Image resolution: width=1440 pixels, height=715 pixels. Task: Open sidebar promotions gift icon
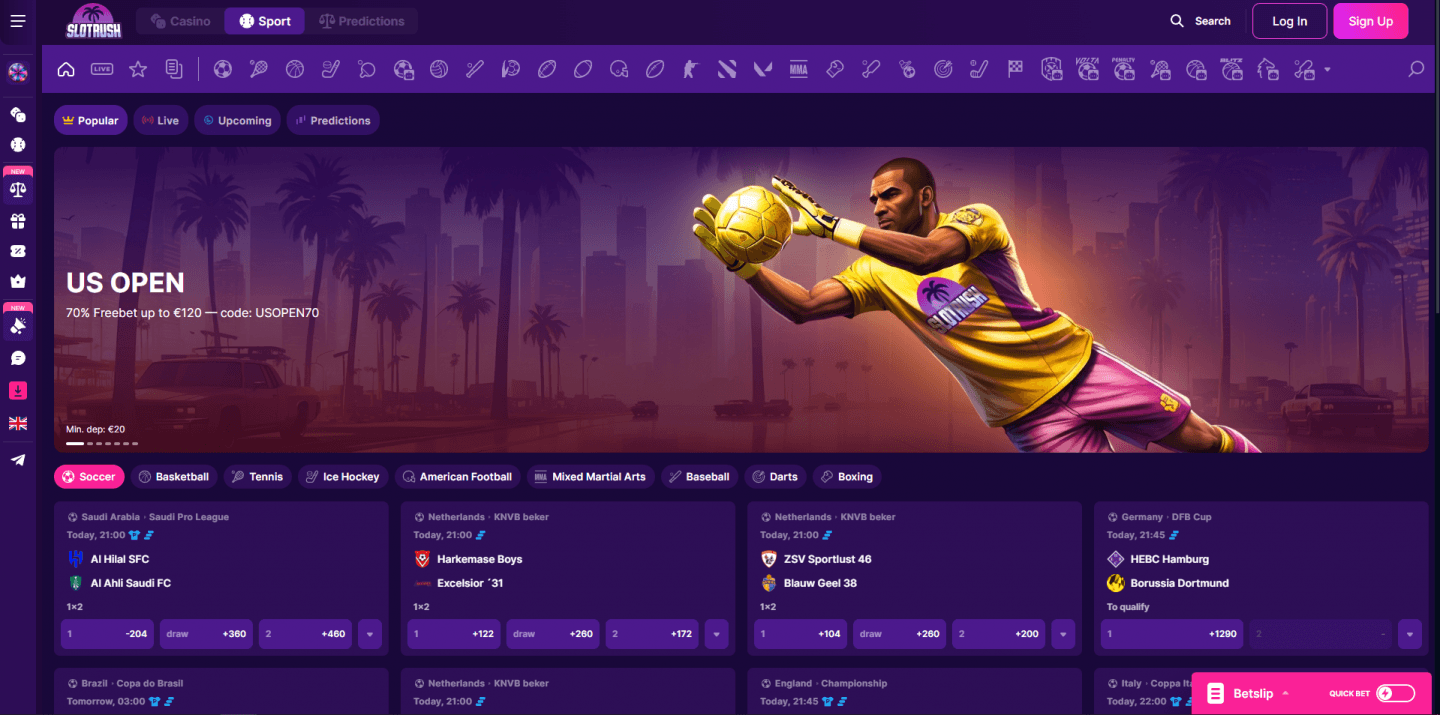(x=18, y=221)
